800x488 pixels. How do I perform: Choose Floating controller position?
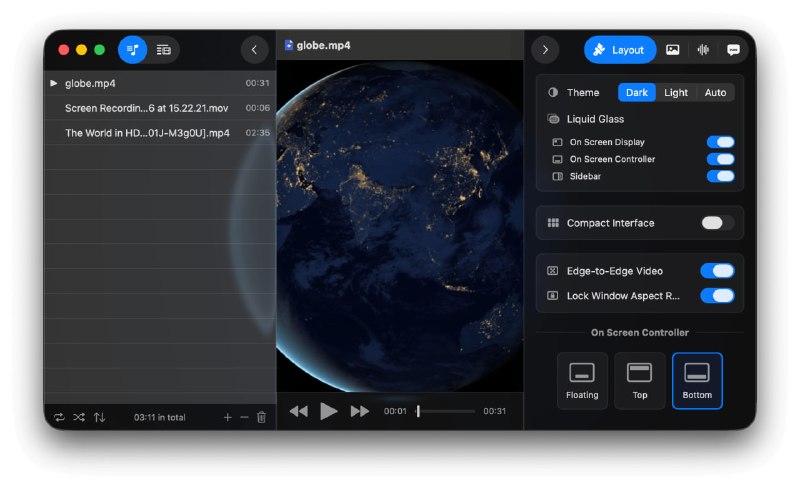[x=582, y=381]
